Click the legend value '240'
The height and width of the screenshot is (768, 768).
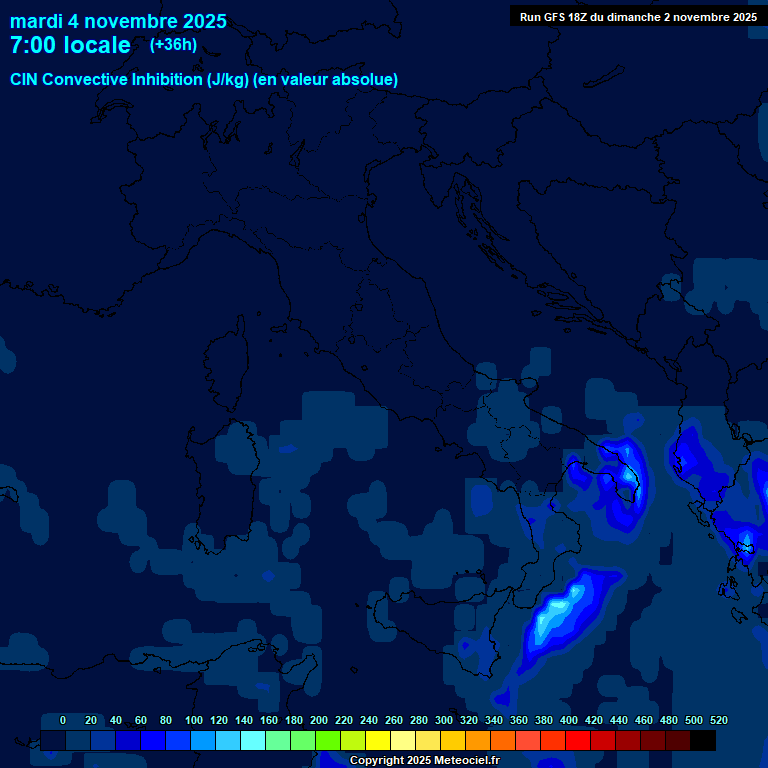(x=369, y=720)
